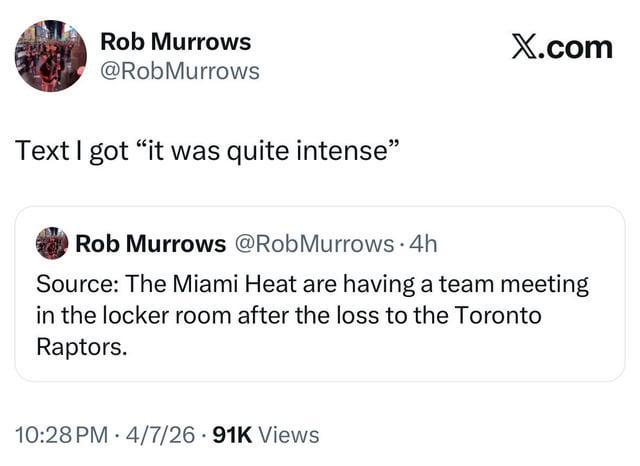This screenshot has width=640, height=466.
Task: Click the small avatar in the quoted post
Action: click(52, 243)
